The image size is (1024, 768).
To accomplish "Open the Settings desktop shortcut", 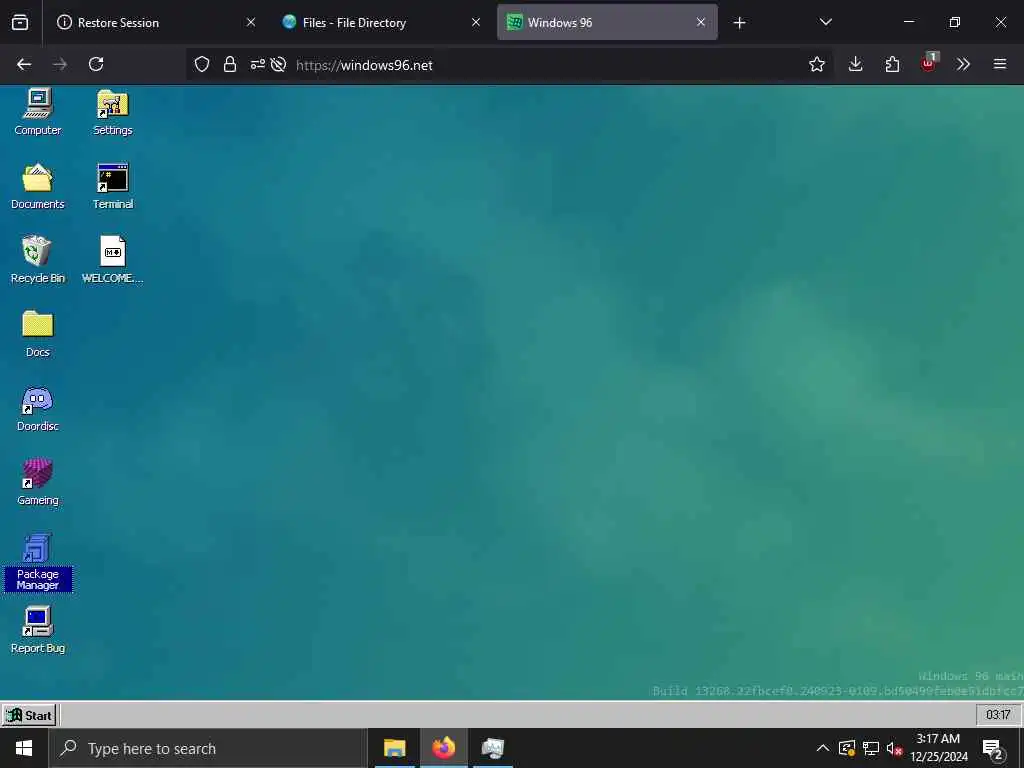I will click(x=112, y=112).
